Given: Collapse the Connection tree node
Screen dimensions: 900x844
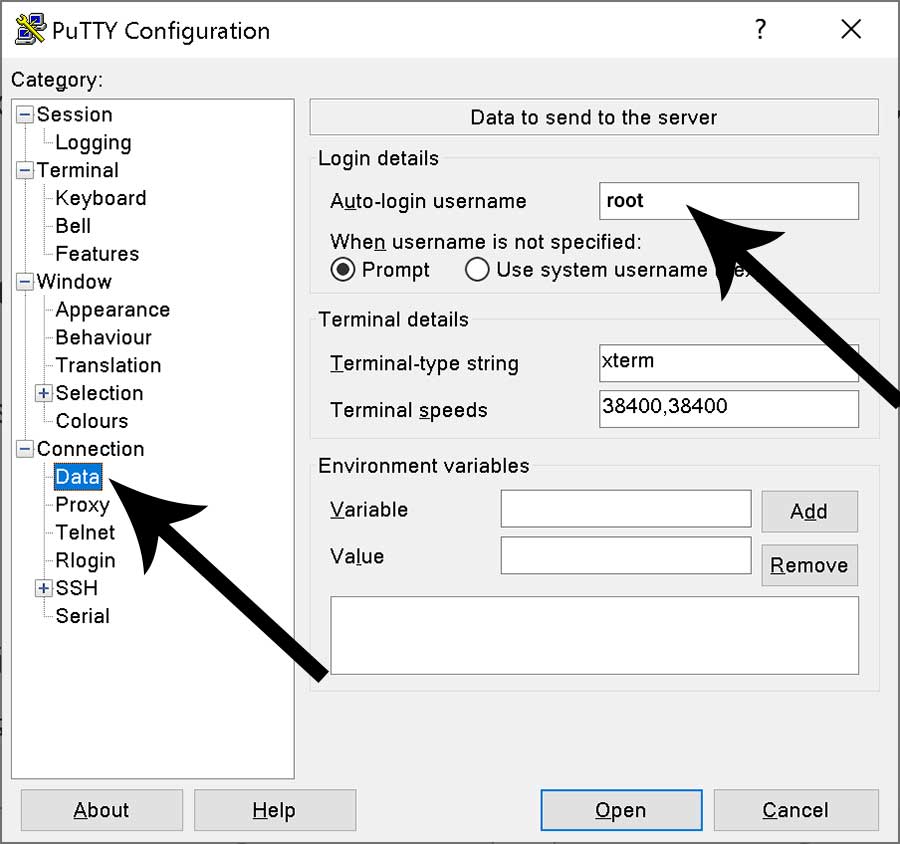Looking at the screenshot, I should point(25,450).
